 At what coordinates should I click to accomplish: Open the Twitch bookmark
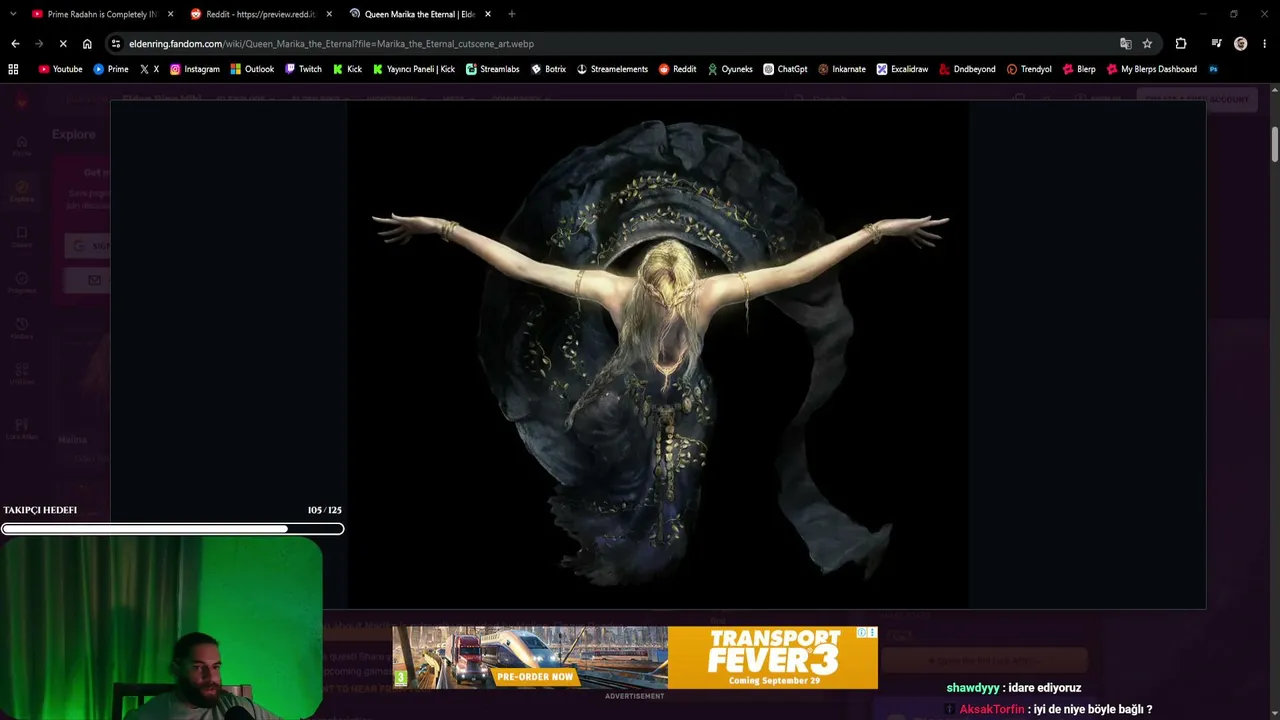304,69
